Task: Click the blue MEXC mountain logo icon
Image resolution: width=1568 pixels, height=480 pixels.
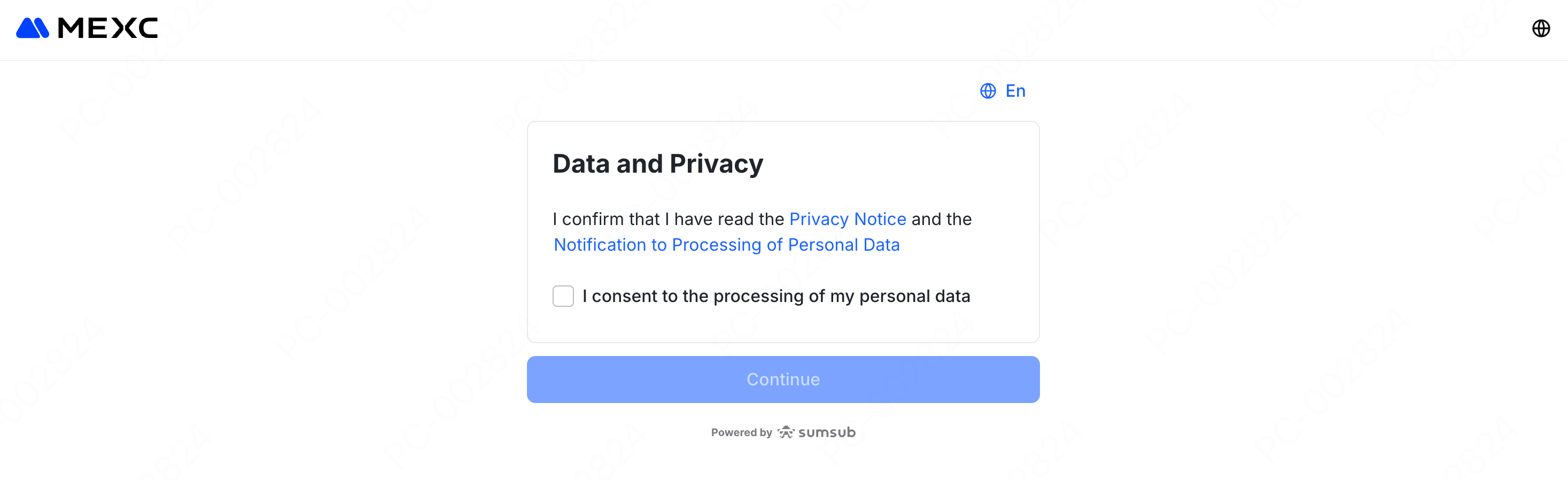Action: [x=32, y=28]
